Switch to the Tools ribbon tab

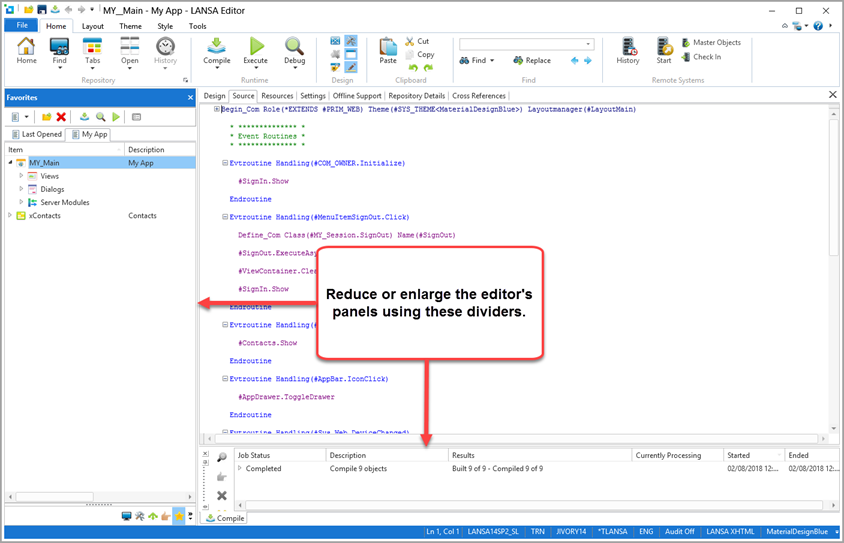tap(198, 26)
